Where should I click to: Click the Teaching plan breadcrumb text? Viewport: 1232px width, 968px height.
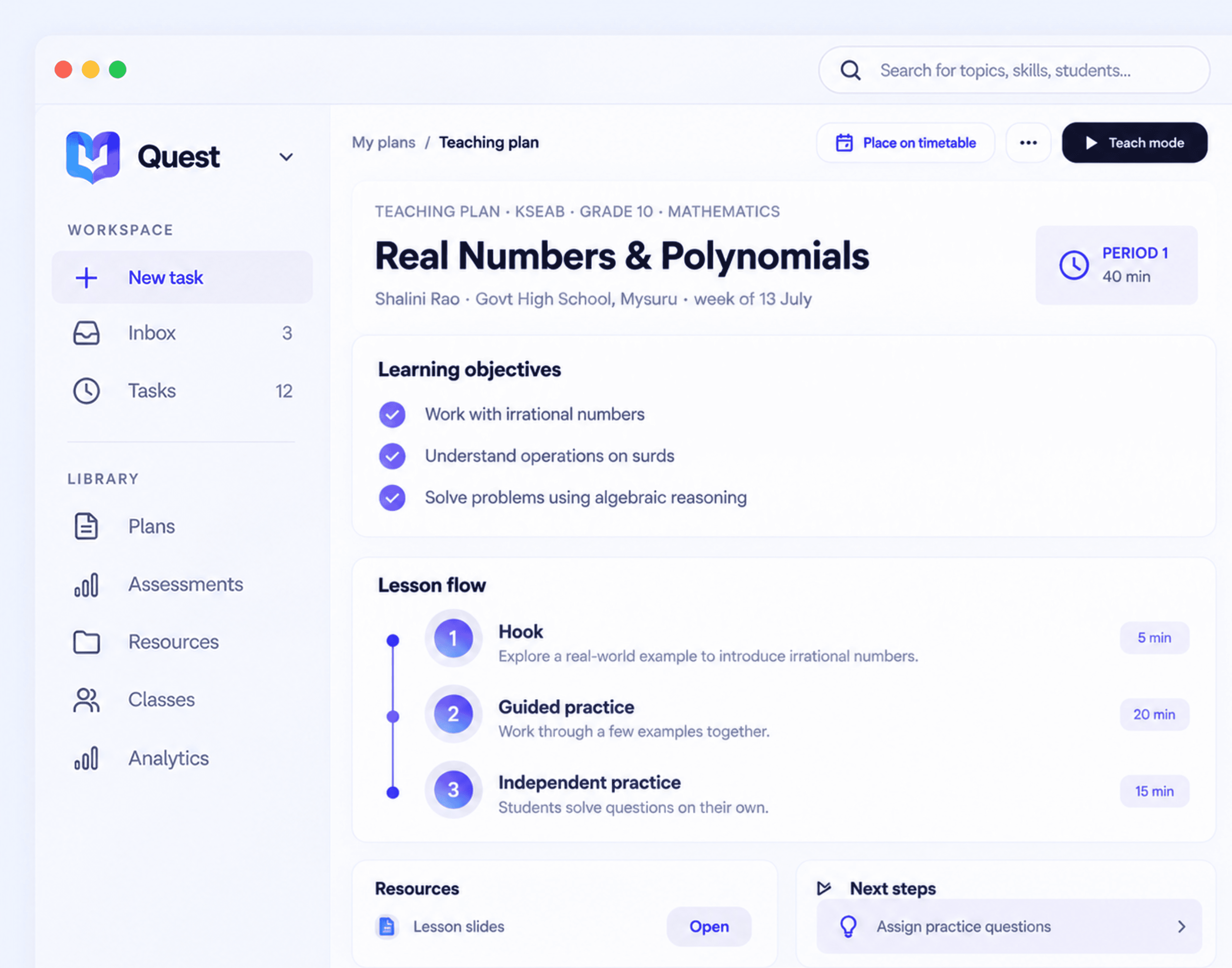coord(489,142)
